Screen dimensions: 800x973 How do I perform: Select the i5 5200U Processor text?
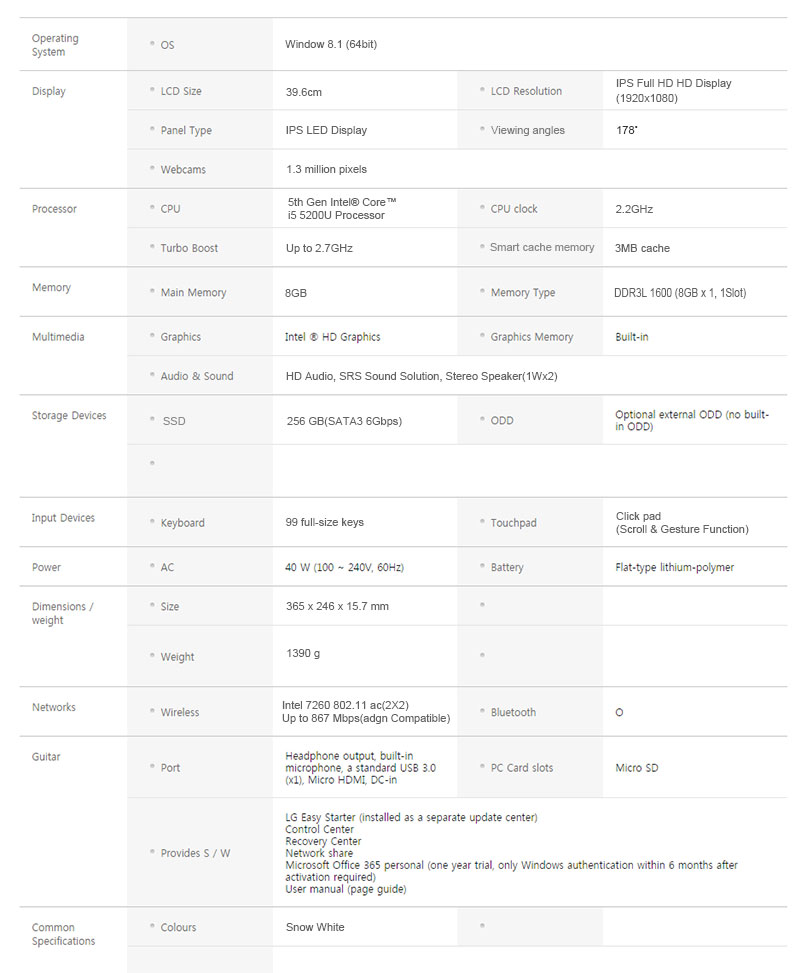tap(335, 215)
